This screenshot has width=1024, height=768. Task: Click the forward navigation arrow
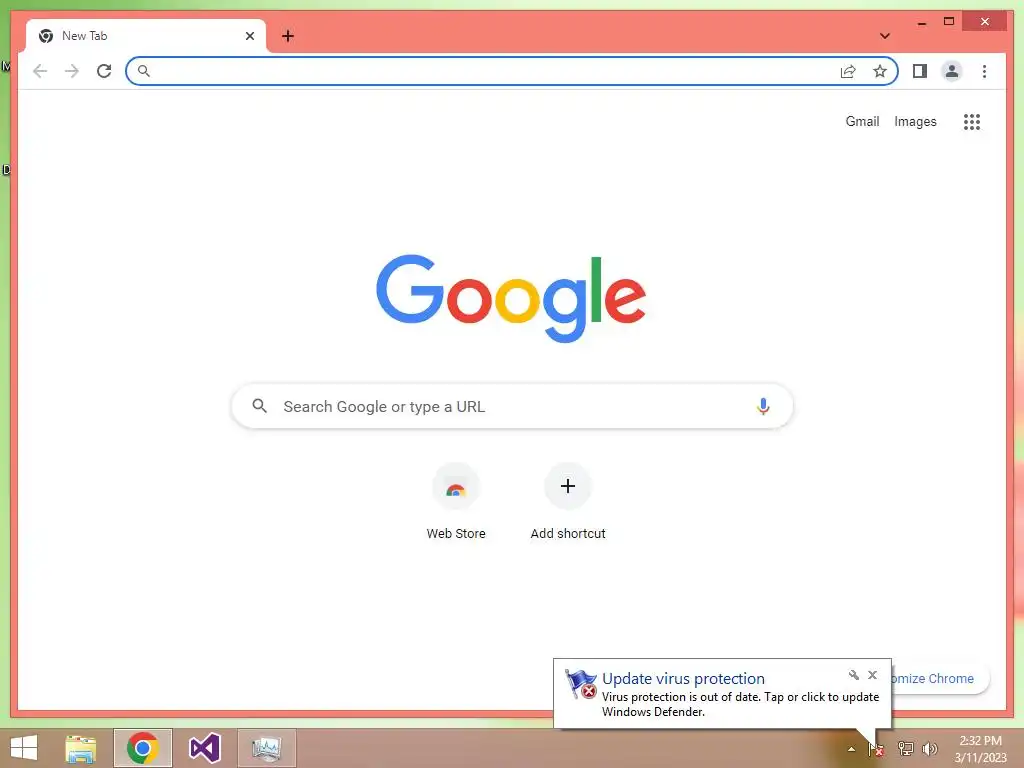click(x=72, y=71)
